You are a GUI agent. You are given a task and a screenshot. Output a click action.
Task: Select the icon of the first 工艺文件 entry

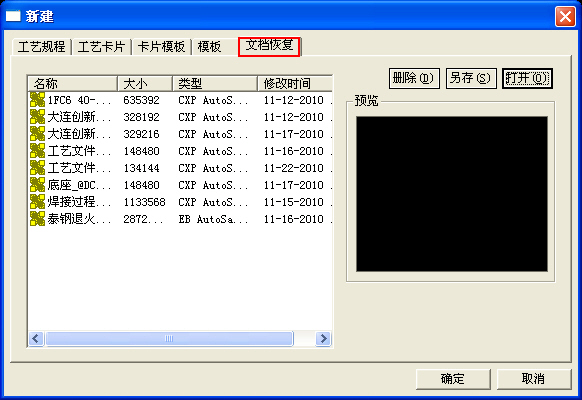pyautogui.click(x=37, y=151)
